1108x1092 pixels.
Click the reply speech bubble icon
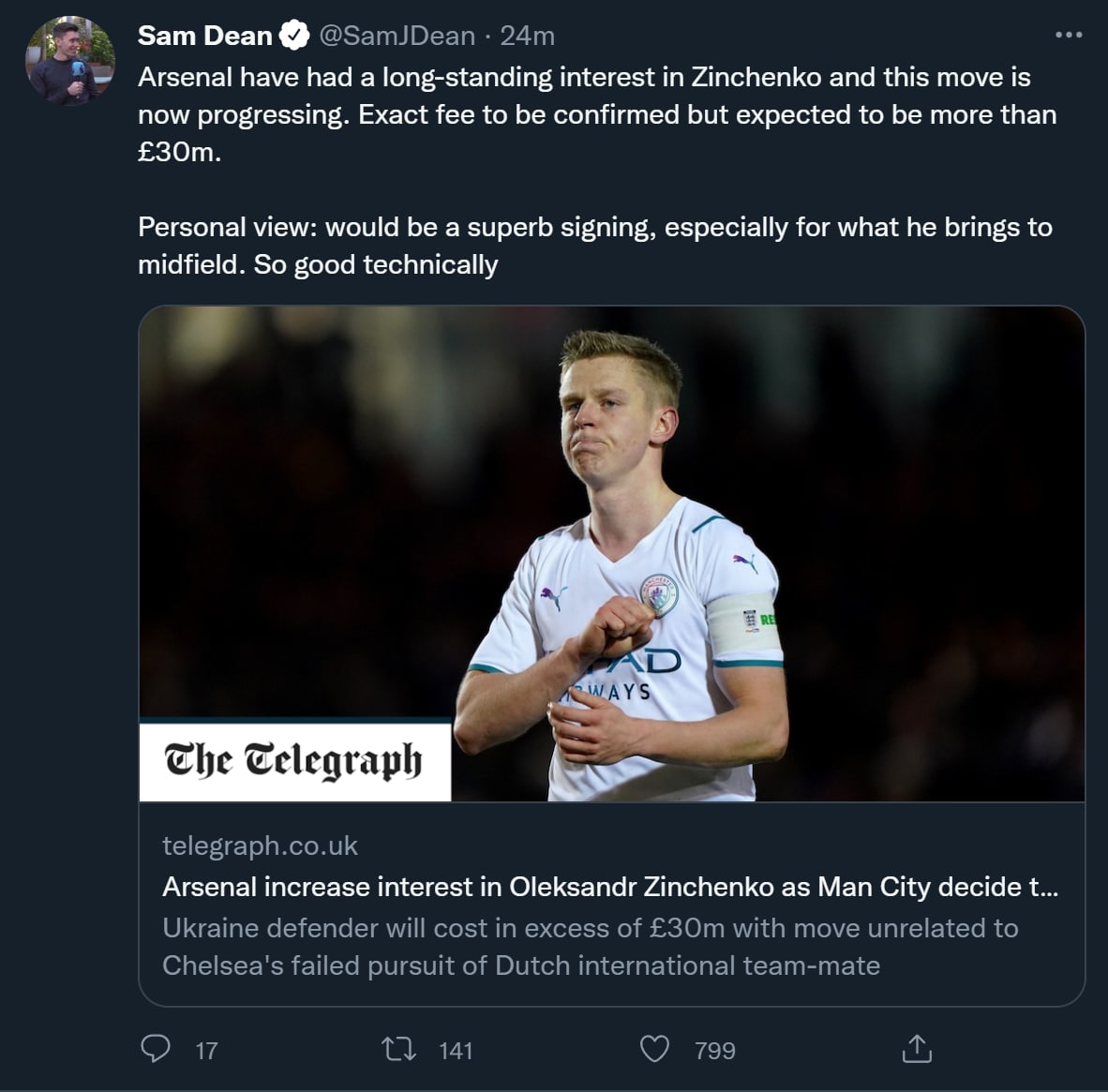point(155,1048)
